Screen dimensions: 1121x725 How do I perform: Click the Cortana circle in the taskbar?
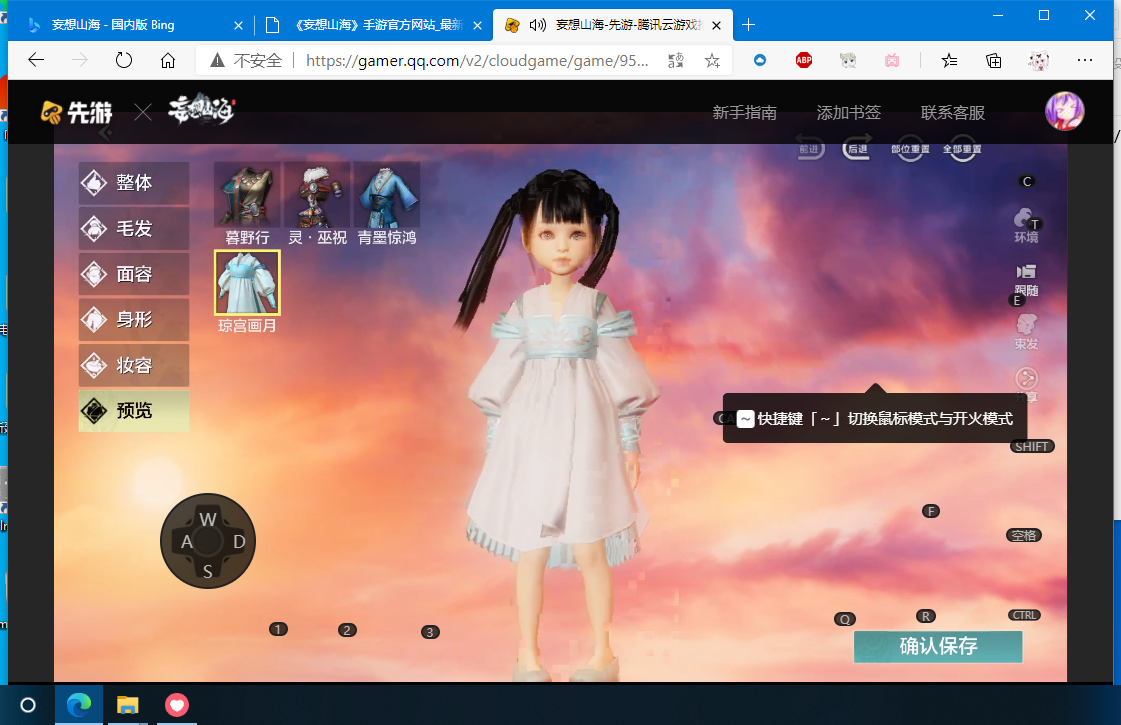click(x=28, y=705)
